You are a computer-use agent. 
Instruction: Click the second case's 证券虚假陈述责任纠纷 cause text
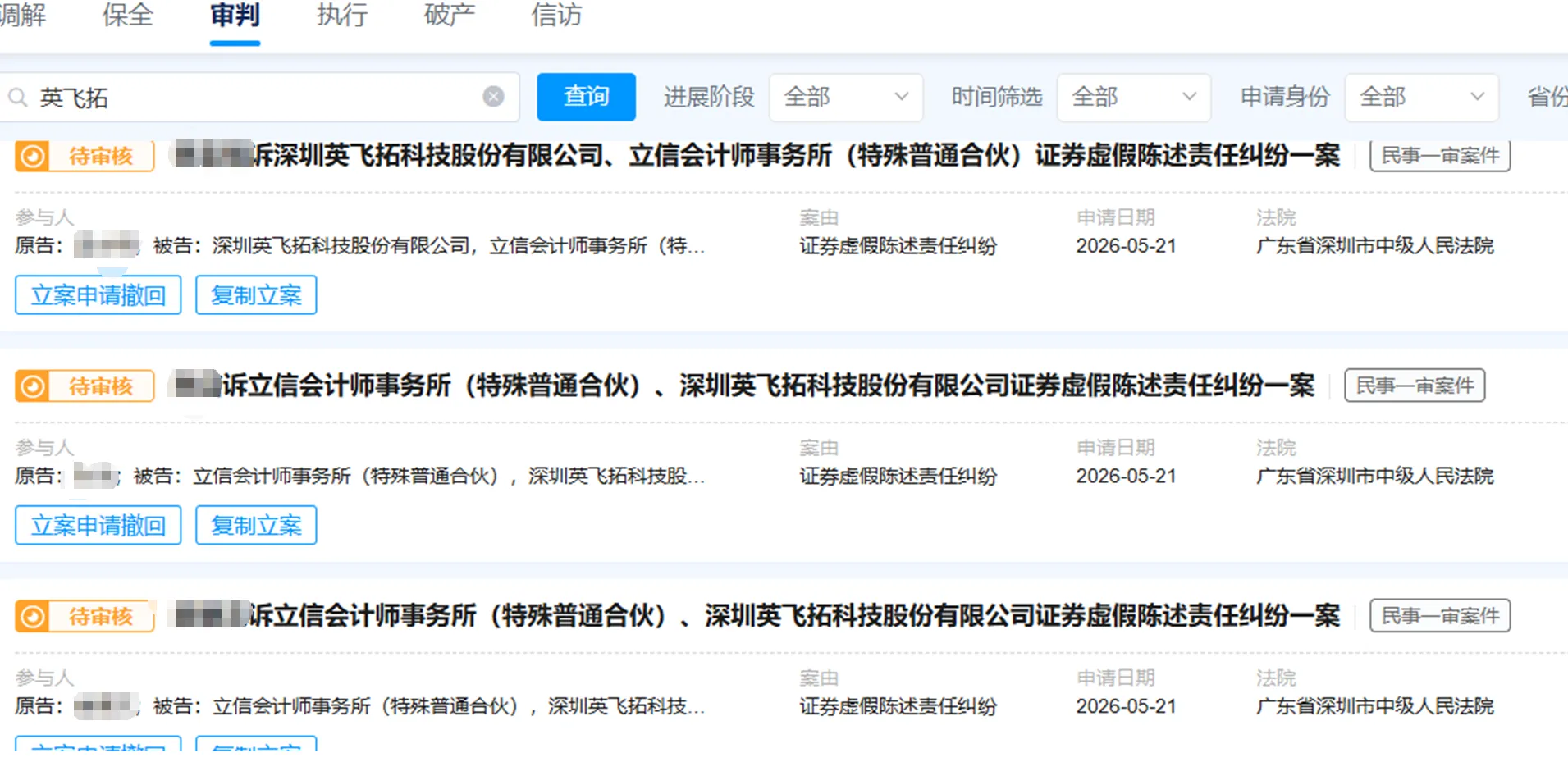pos(898,476)
